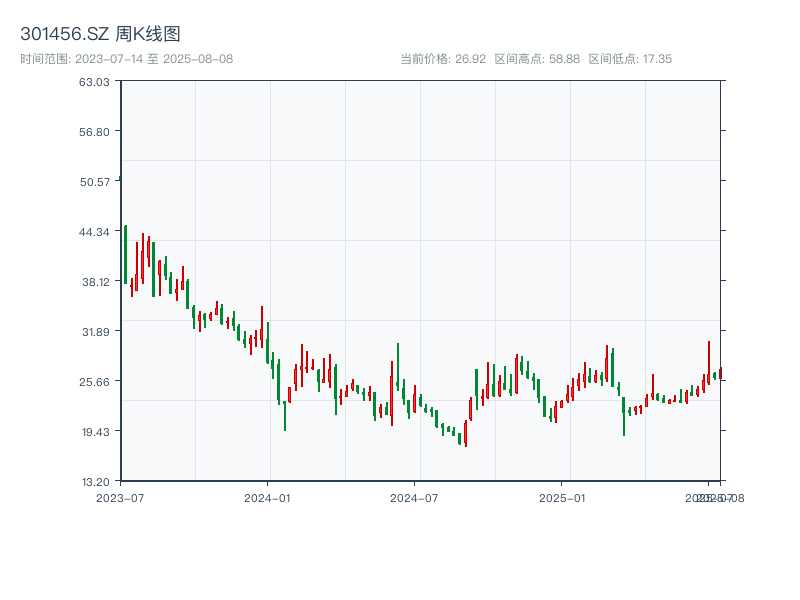Image resolution: width=800 pixels, height=600 pixels.
Task: Click the 2025-01 x-axis label
Action: point(562,498)
